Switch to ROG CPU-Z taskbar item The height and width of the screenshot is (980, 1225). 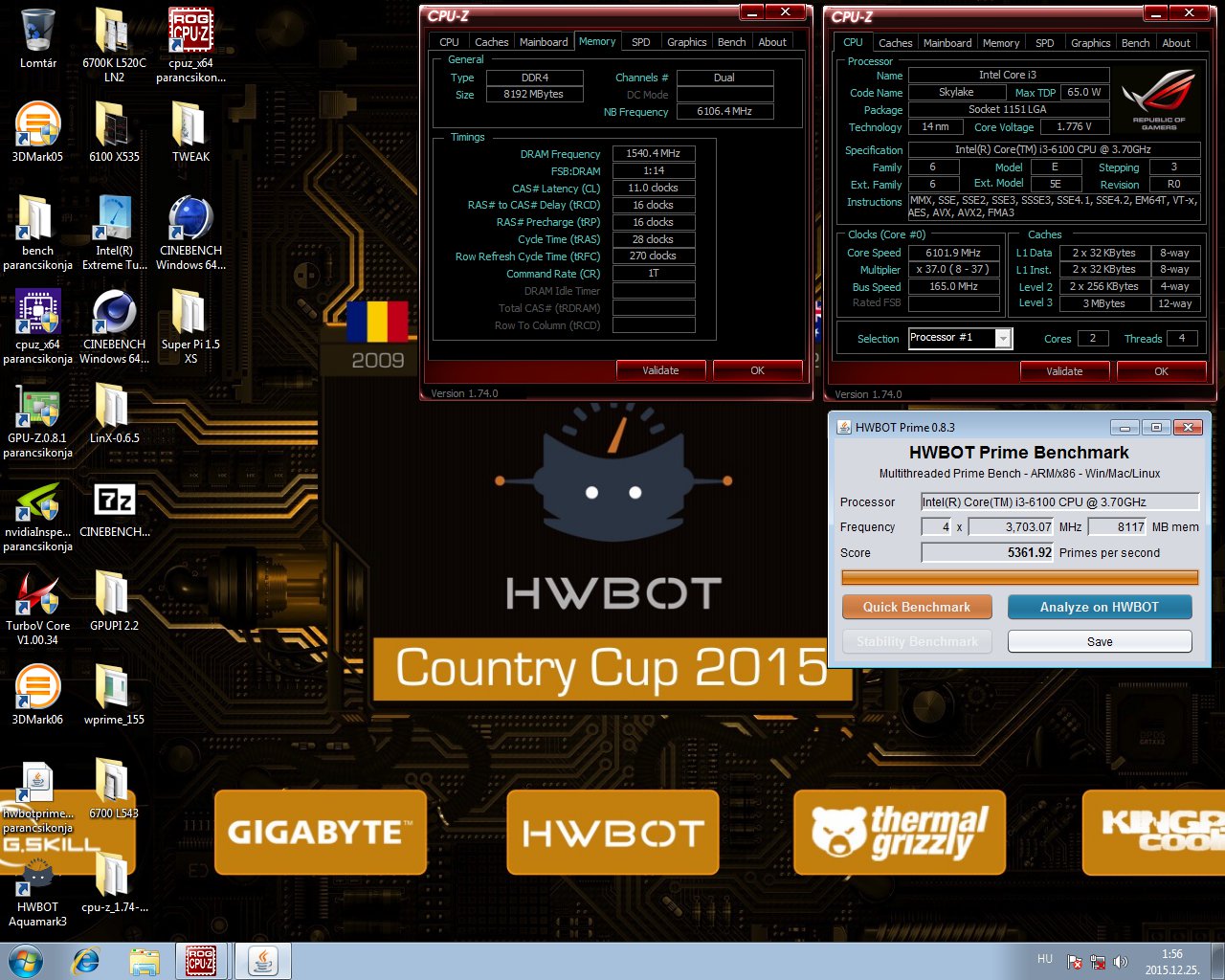click(x=202, y=962)
